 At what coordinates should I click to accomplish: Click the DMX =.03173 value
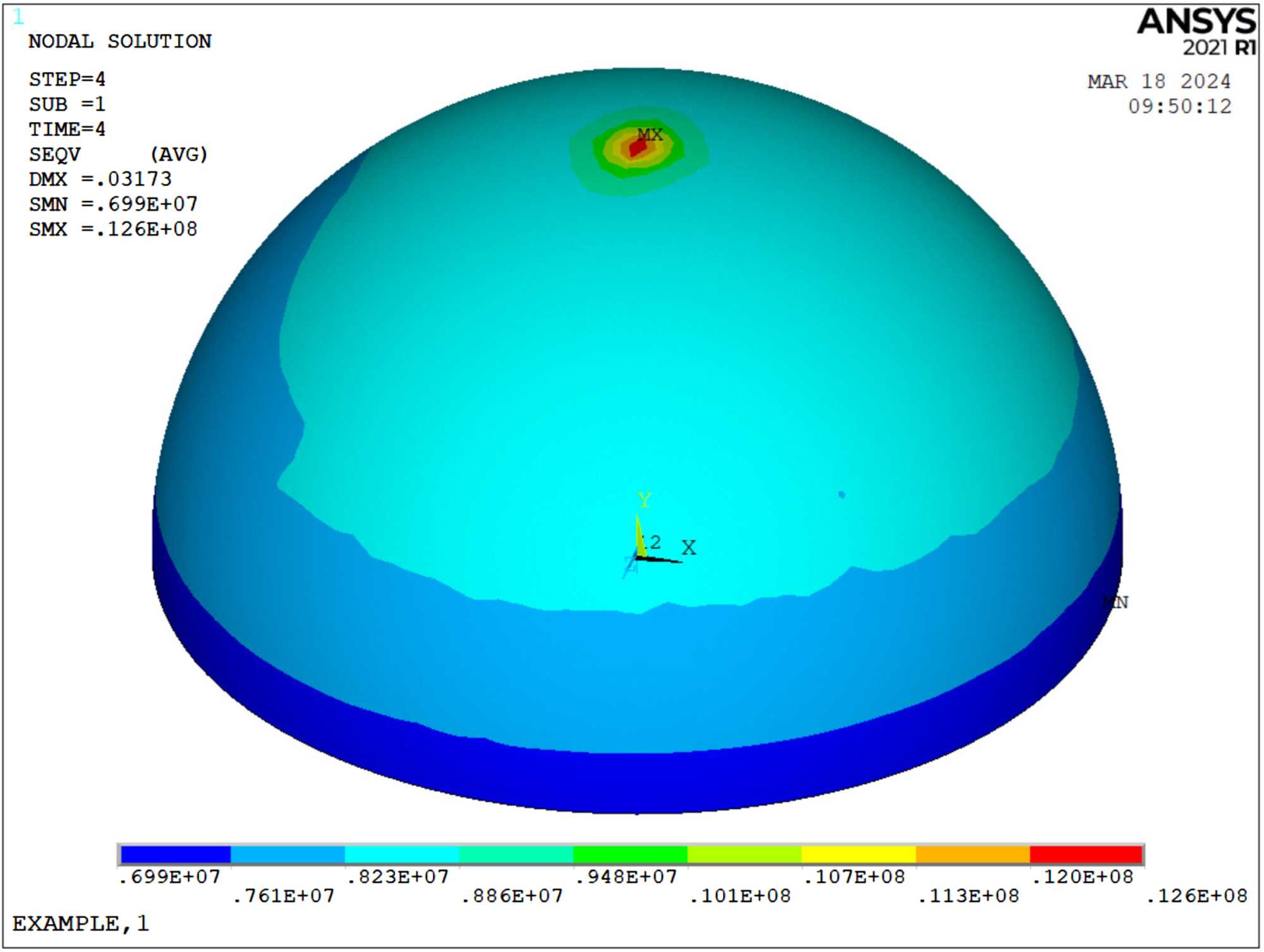tap(100, 179)
